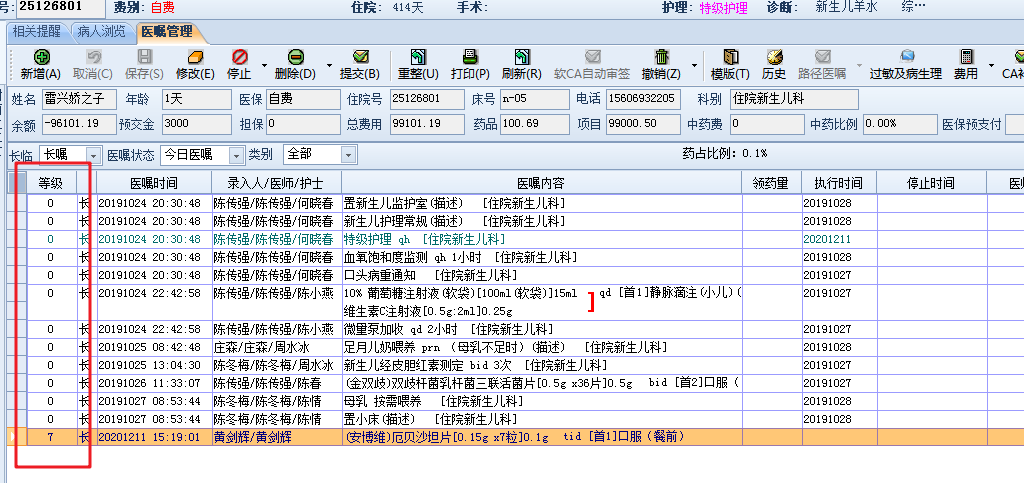Click the 刷新(R) refresh icon

[522, 57]
